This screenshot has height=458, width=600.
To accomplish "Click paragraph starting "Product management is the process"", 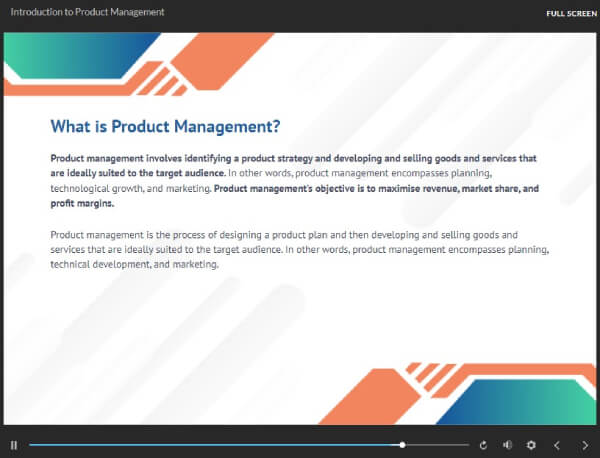I will coord(300,249).
